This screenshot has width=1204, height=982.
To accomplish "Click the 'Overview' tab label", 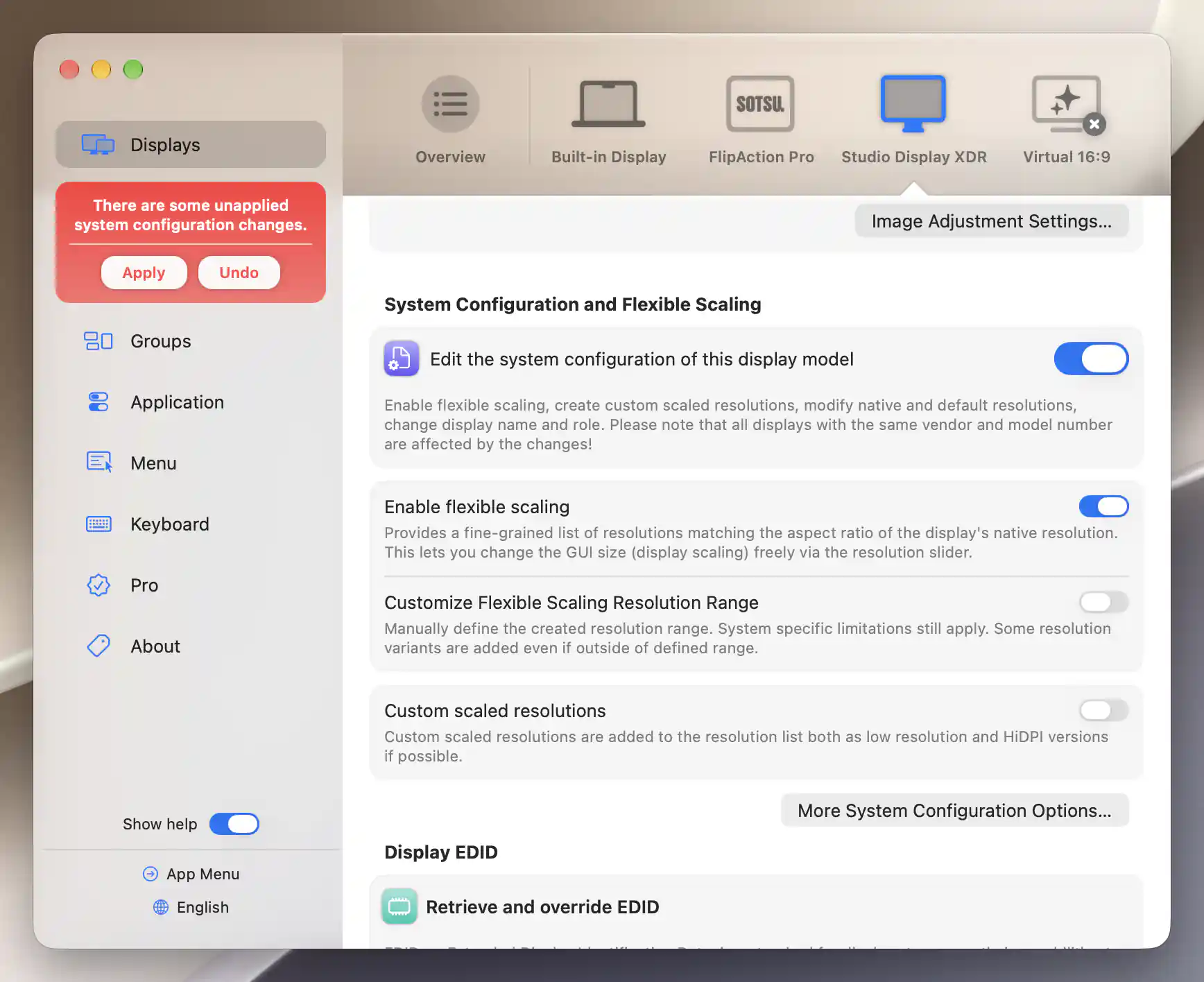I will coord(450,157).
